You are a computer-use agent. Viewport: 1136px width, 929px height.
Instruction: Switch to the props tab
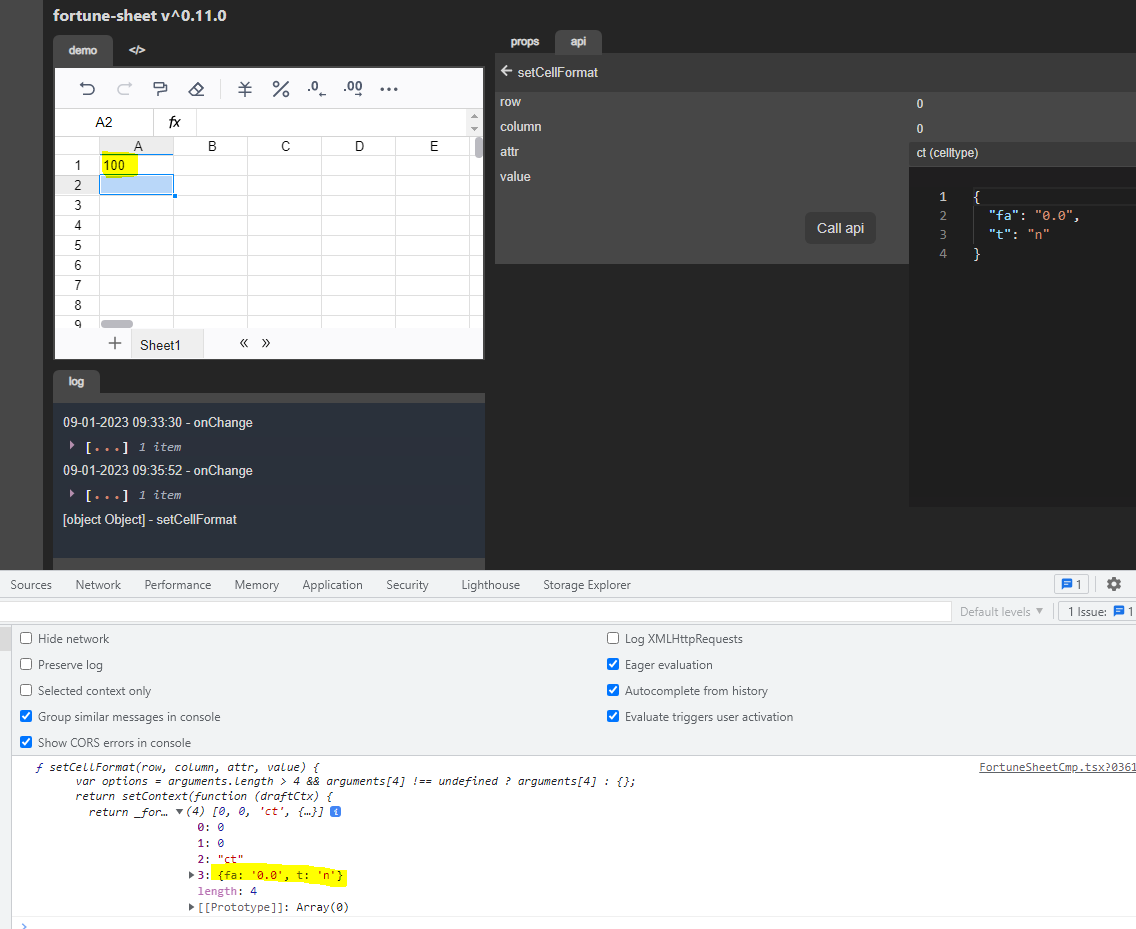[525, 41]
